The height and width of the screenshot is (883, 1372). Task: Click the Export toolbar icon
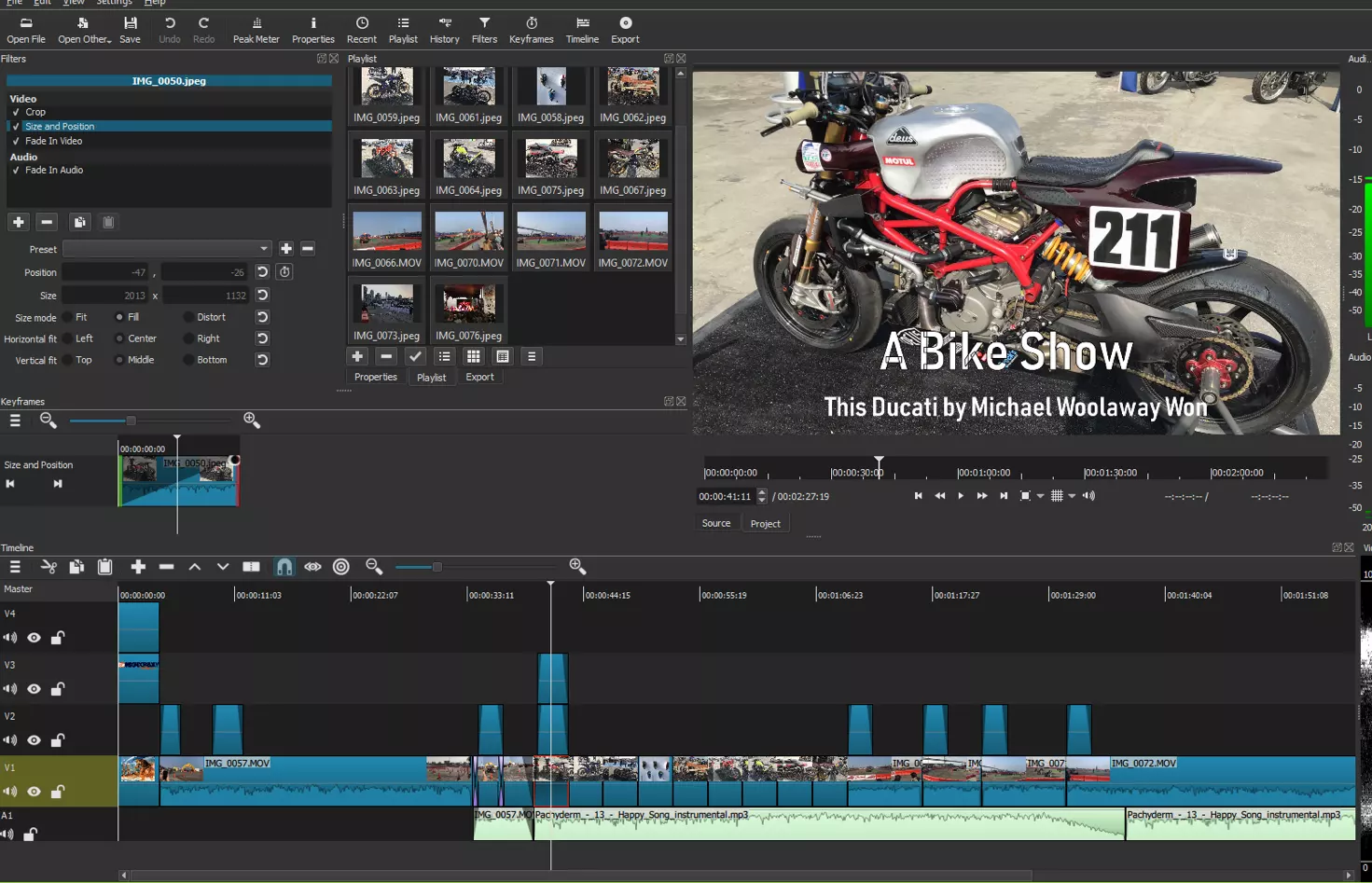[625, 30]
